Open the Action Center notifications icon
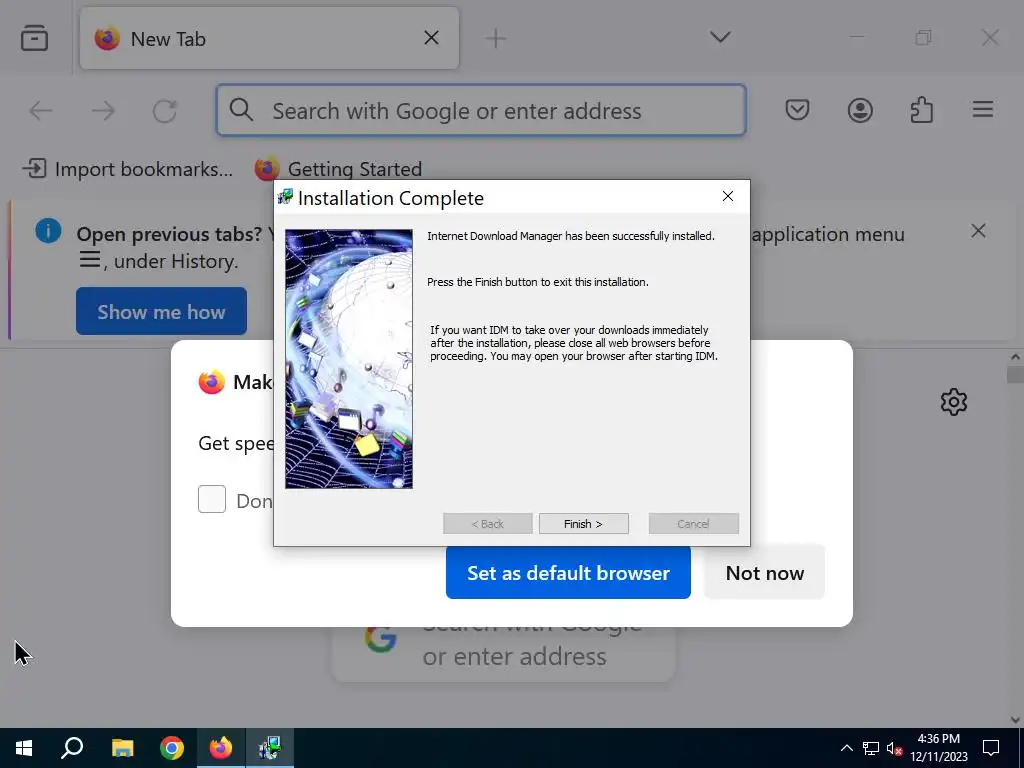Screen dimensions: 1024x768 [991, 748]
